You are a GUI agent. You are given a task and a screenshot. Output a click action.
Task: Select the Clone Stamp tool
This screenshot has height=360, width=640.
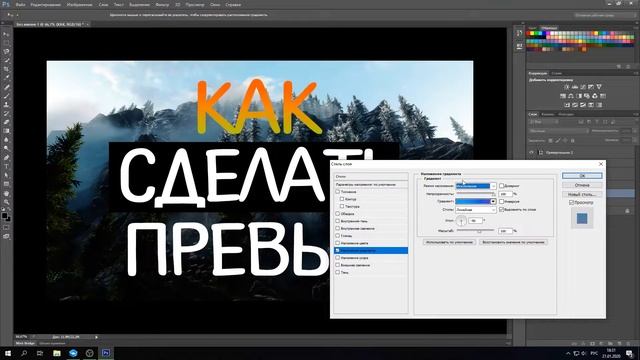click(x=6, y=105)
